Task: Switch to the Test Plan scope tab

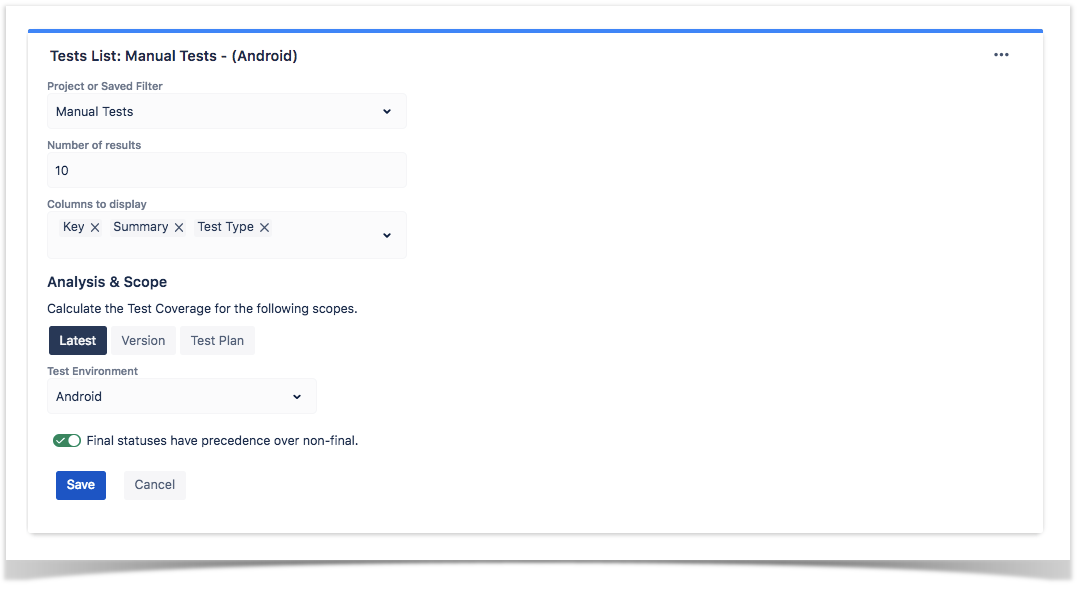Action: pos(217,340)
